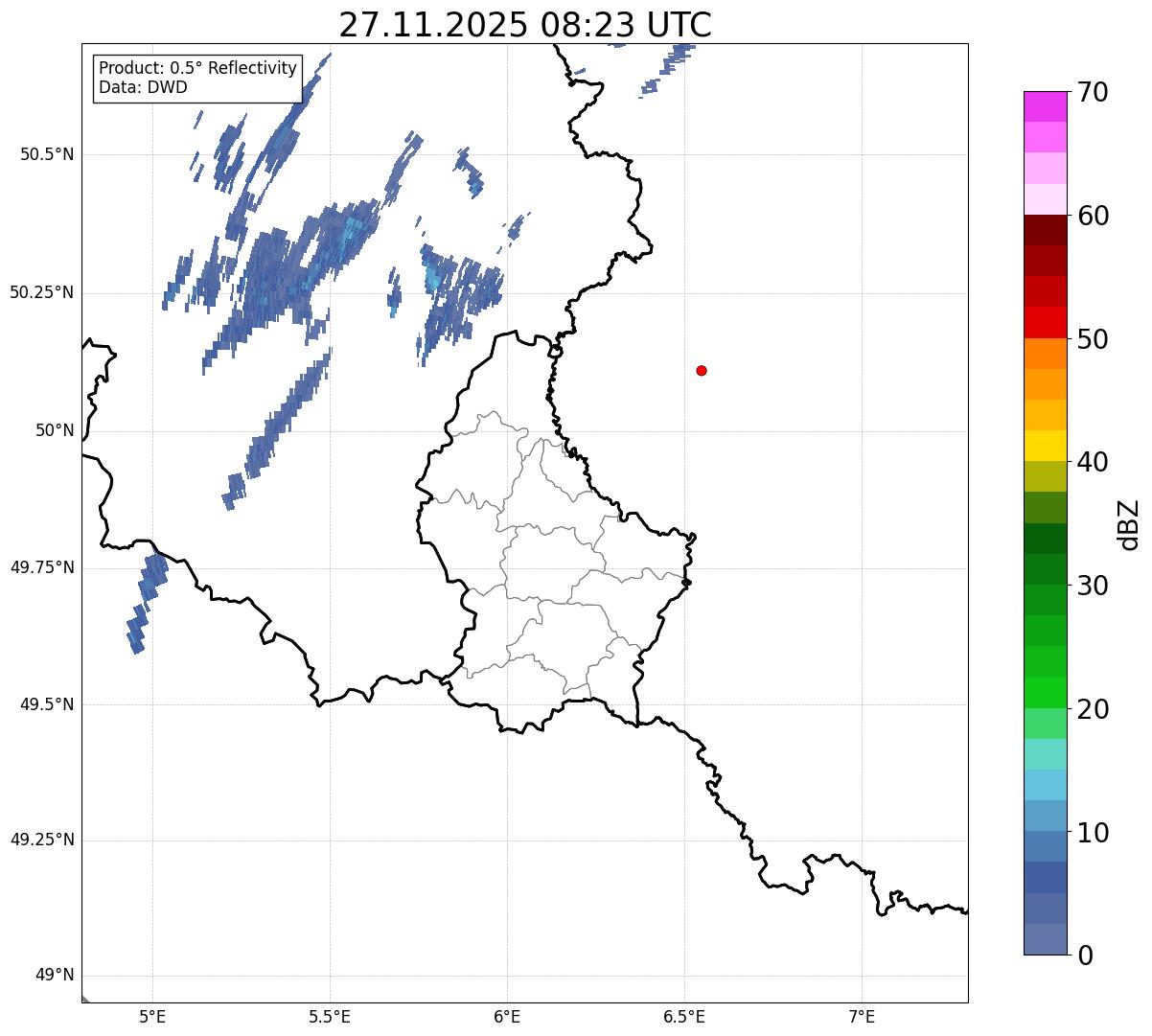
Task: Click the Product: 0.5° Reflectivity label
Action: [197, 69]
